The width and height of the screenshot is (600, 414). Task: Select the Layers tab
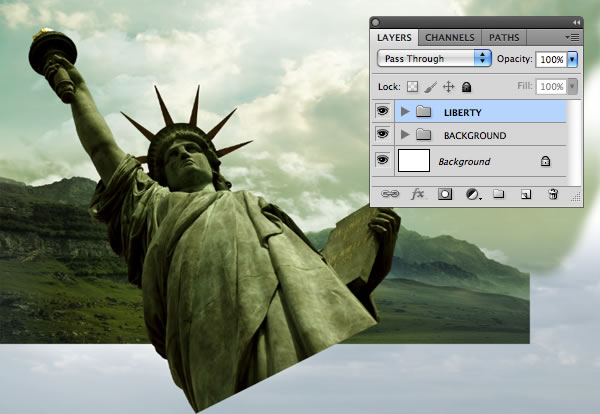click(394, 37)
